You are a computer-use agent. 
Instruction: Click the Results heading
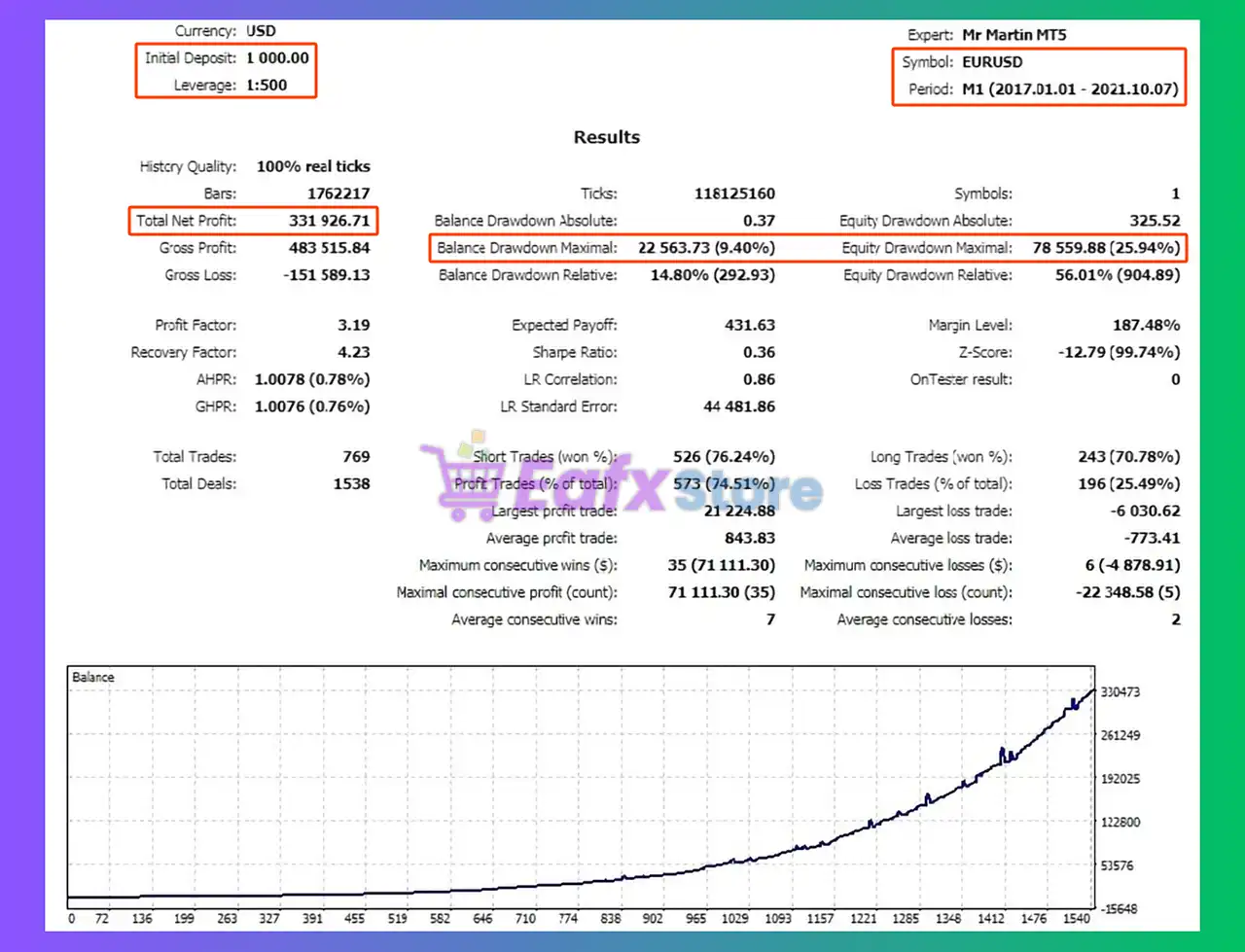point(606,137)
